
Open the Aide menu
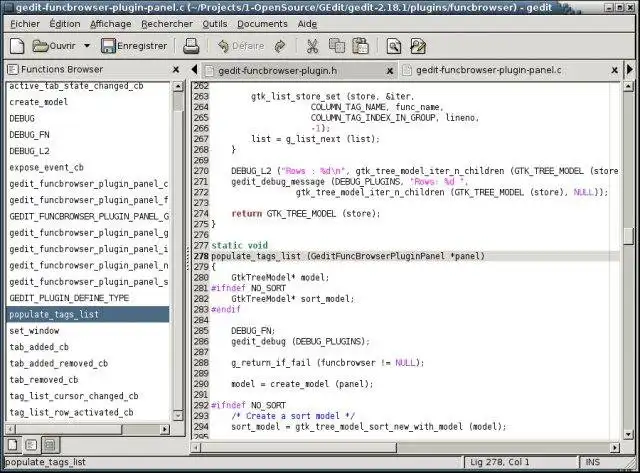pos(307,24)
